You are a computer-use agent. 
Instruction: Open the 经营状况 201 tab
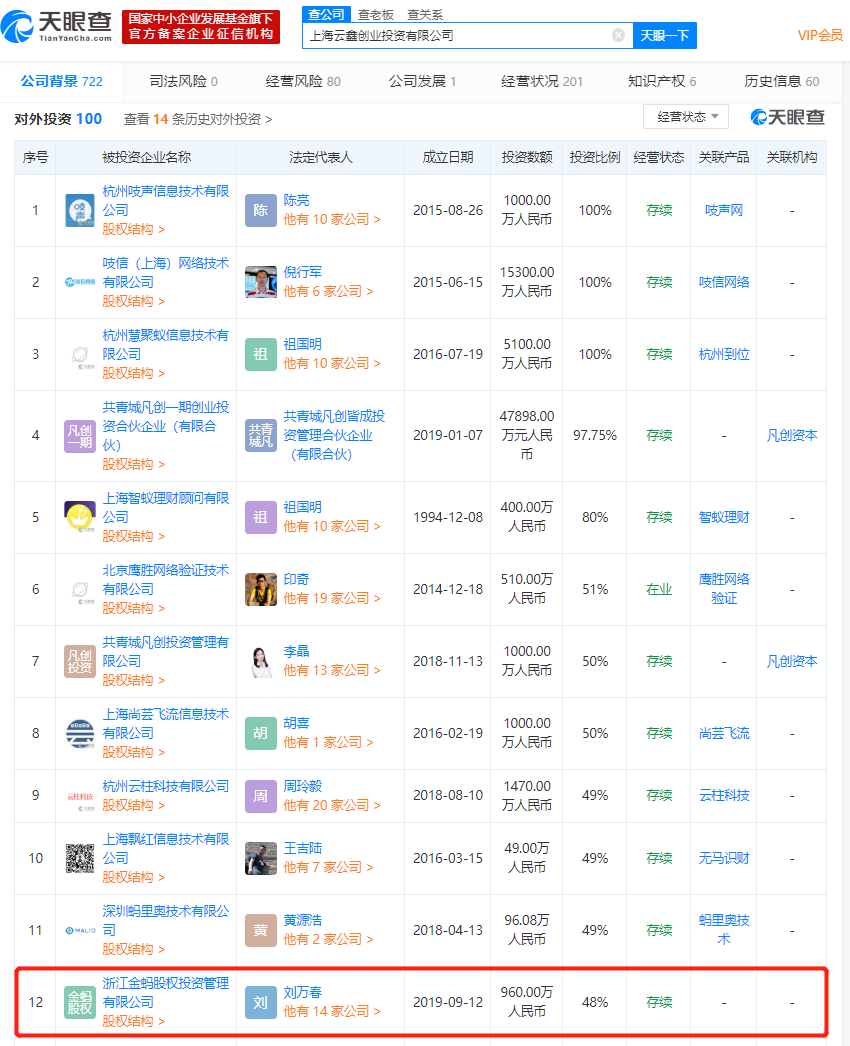(542, 81)
